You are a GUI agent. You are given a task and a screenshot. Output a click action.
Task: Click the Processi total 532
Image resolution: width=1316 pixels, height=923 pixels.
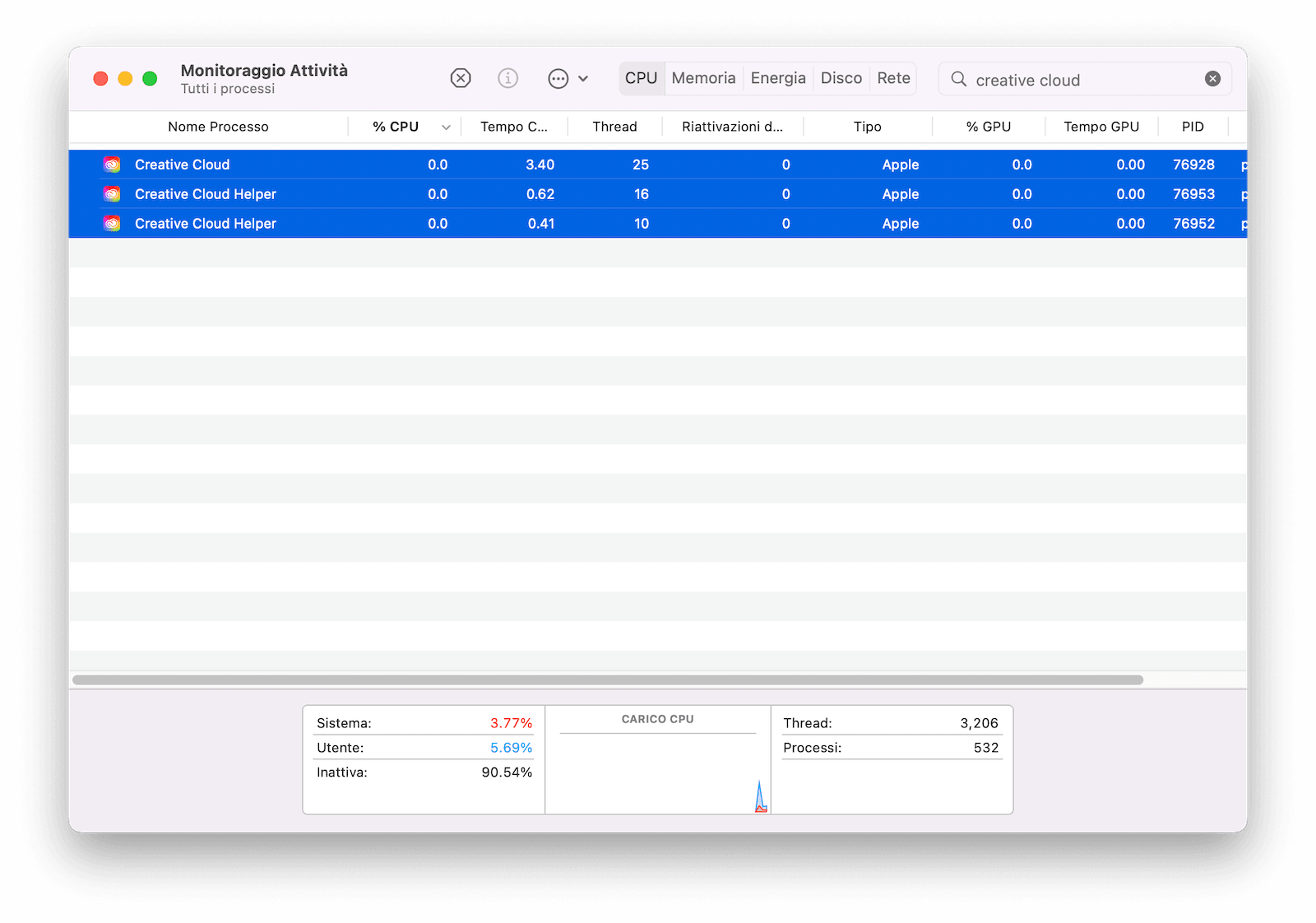point(986,748)
